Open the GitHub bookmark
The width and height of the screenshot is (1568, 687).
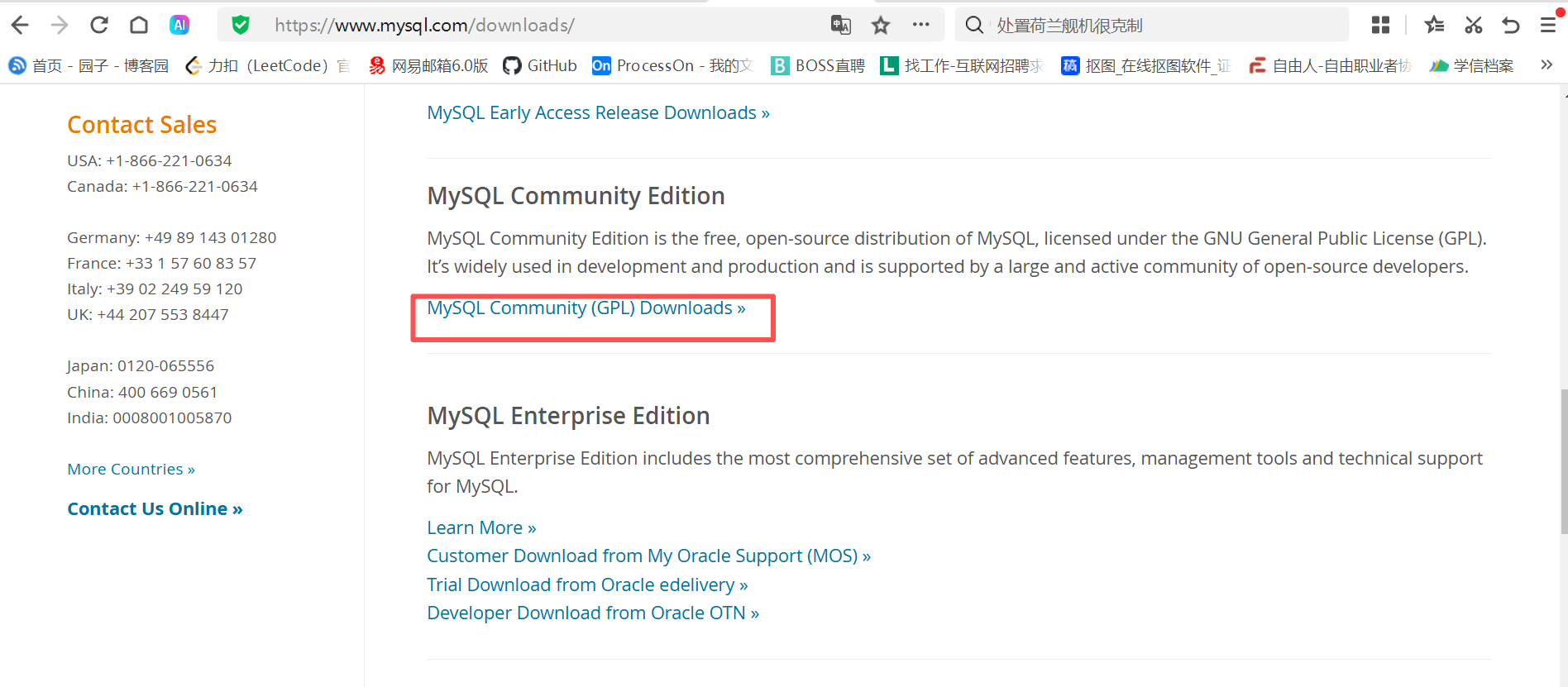click(540, 65)
